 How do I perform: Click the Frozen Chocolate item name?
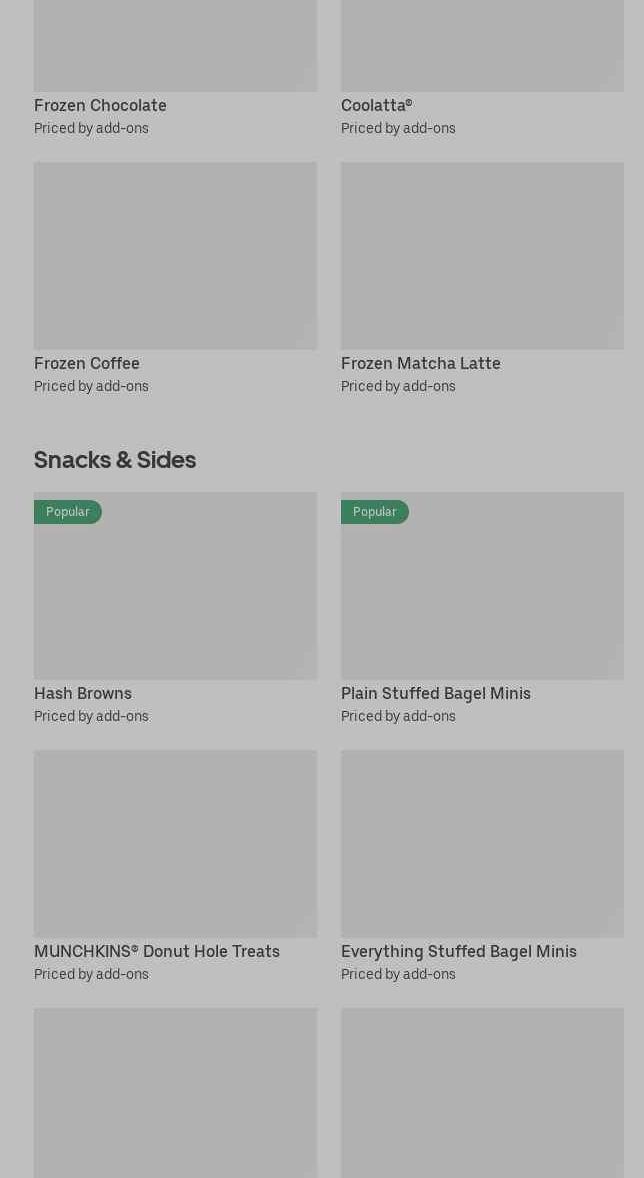tap(100, 106)
